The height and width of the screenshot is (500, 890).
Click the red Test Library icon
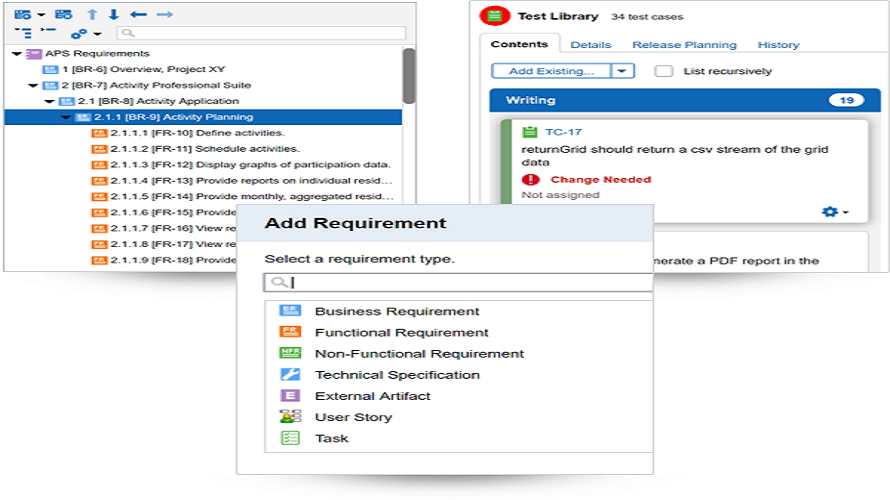(493, 16)
